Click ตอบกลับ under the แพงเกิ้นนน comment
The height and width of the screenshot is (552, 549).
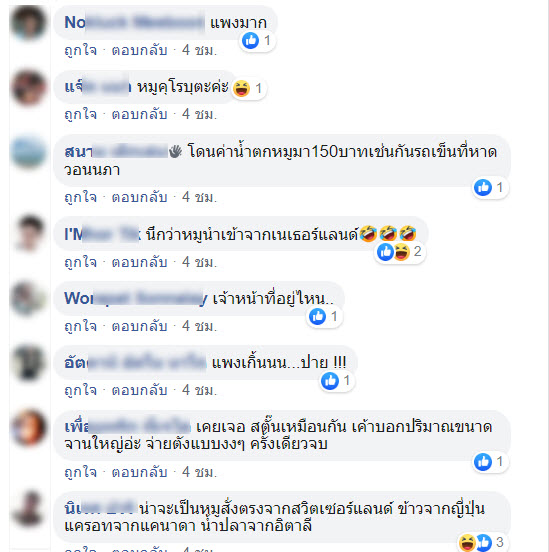tap(139, 390)
